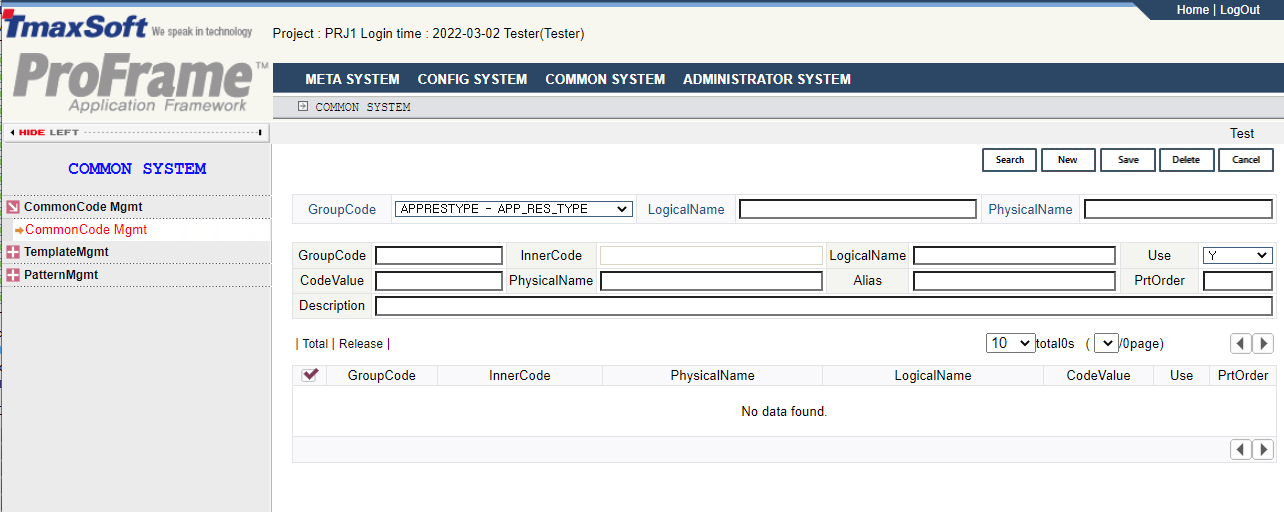1284x512 pixels.
Task: Focus the CodeValue input field
Action: tap(439, 281)
